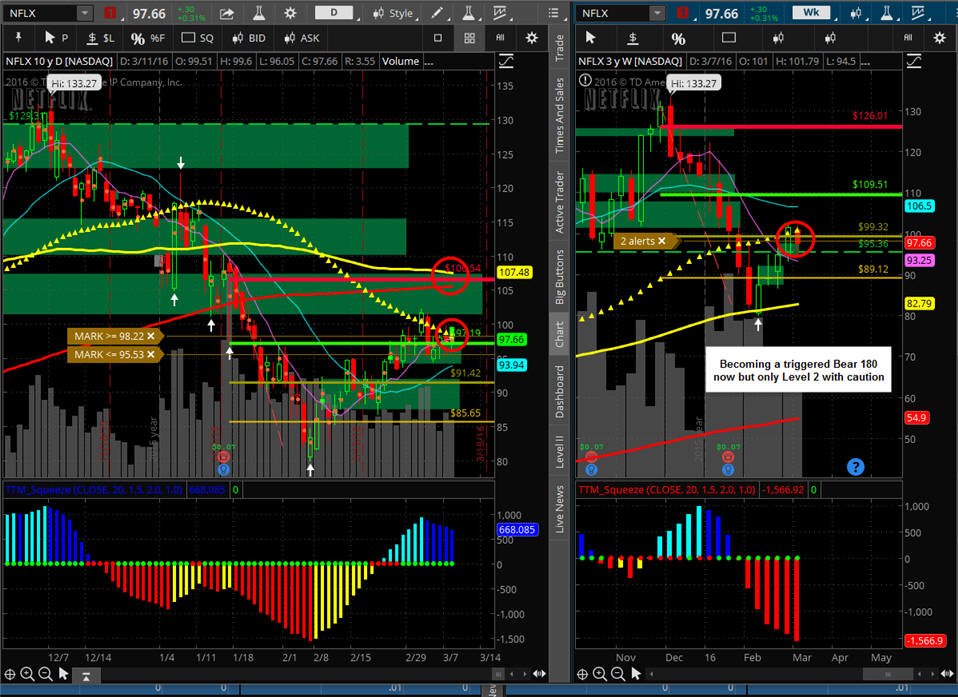
Task: Open the Wk timeframe selector on right chart
Action: (811, 13)
